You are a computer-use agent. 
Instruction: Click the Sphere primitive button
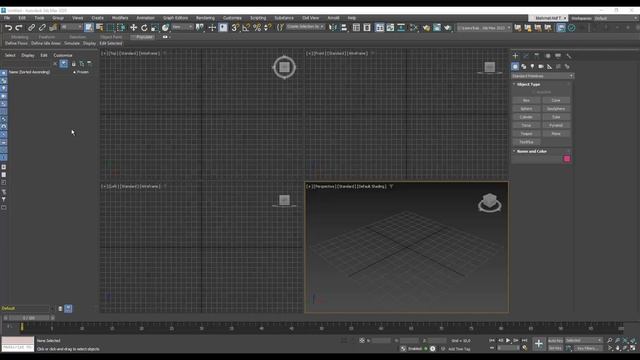click(526, 109)
